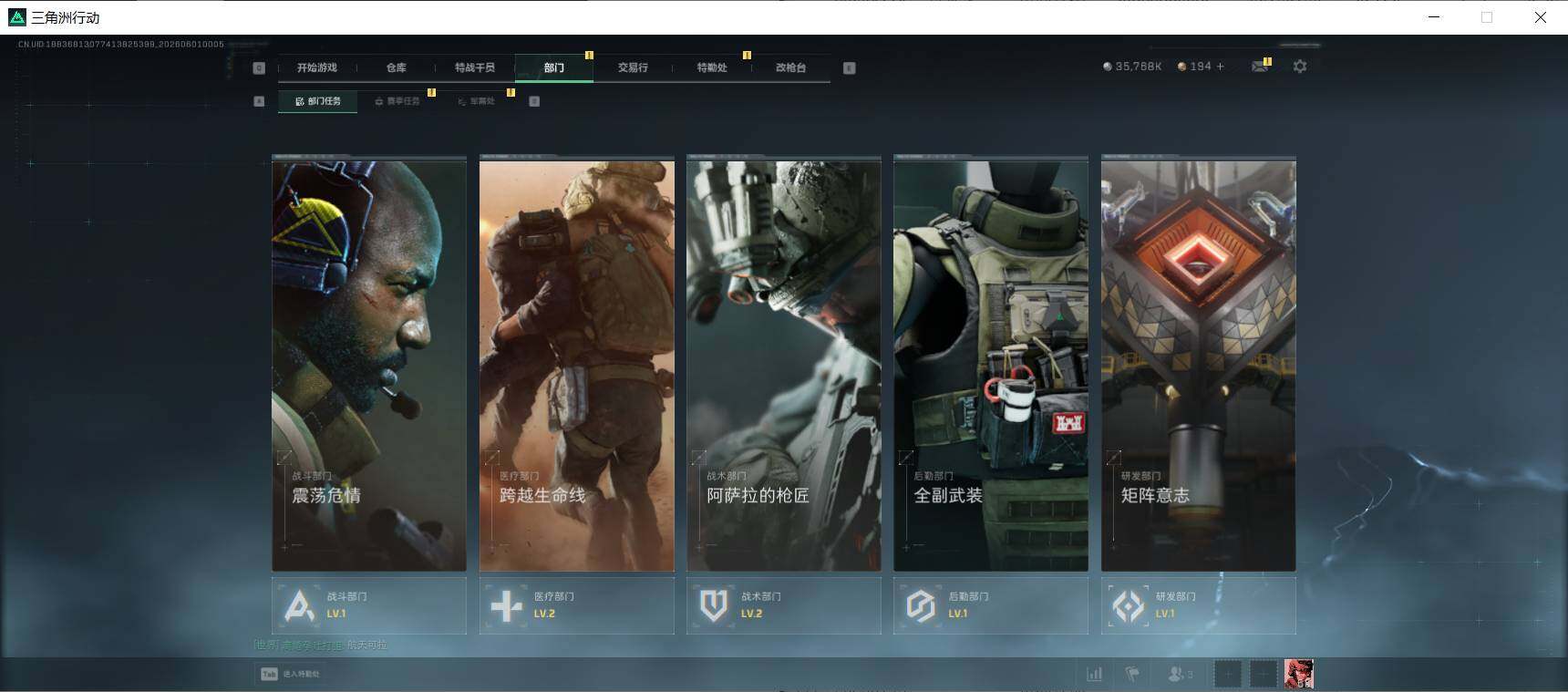Add more currency with the plus icon
The height and width of the screenshot is (692, 1568).
(1221, 67)
